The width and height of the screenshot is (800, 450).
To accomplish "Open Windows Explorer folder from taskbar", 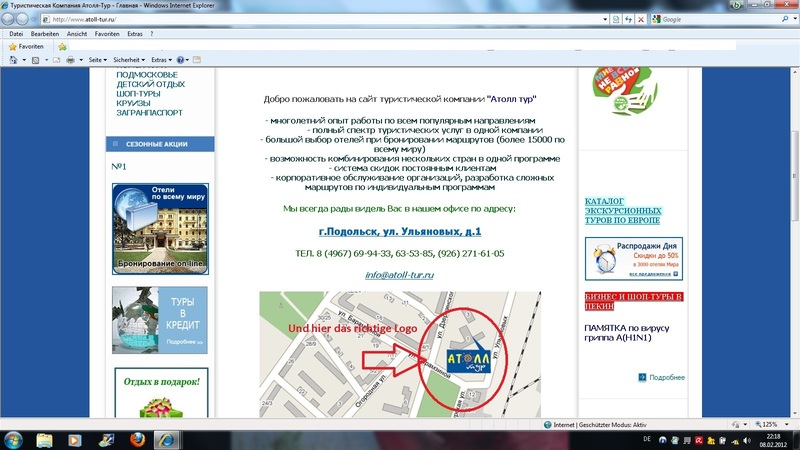I will coord(44,440).
